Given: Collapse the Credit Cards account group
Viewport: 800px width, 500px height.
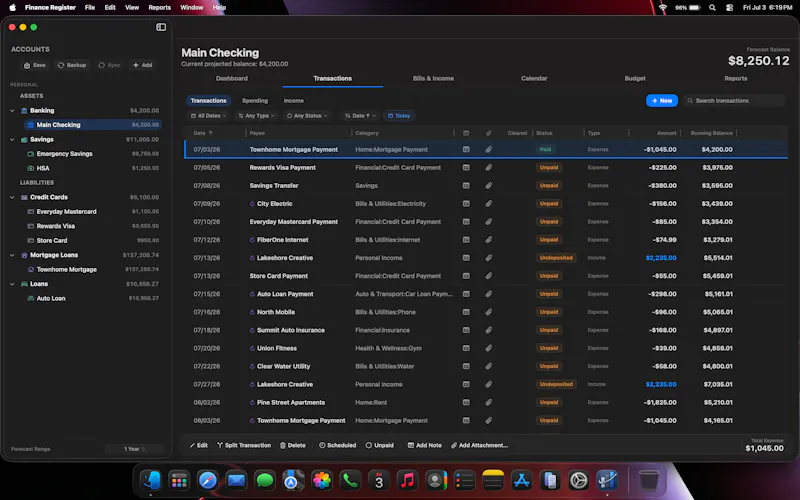Looking at the screenshot, I should pos(12,197).
